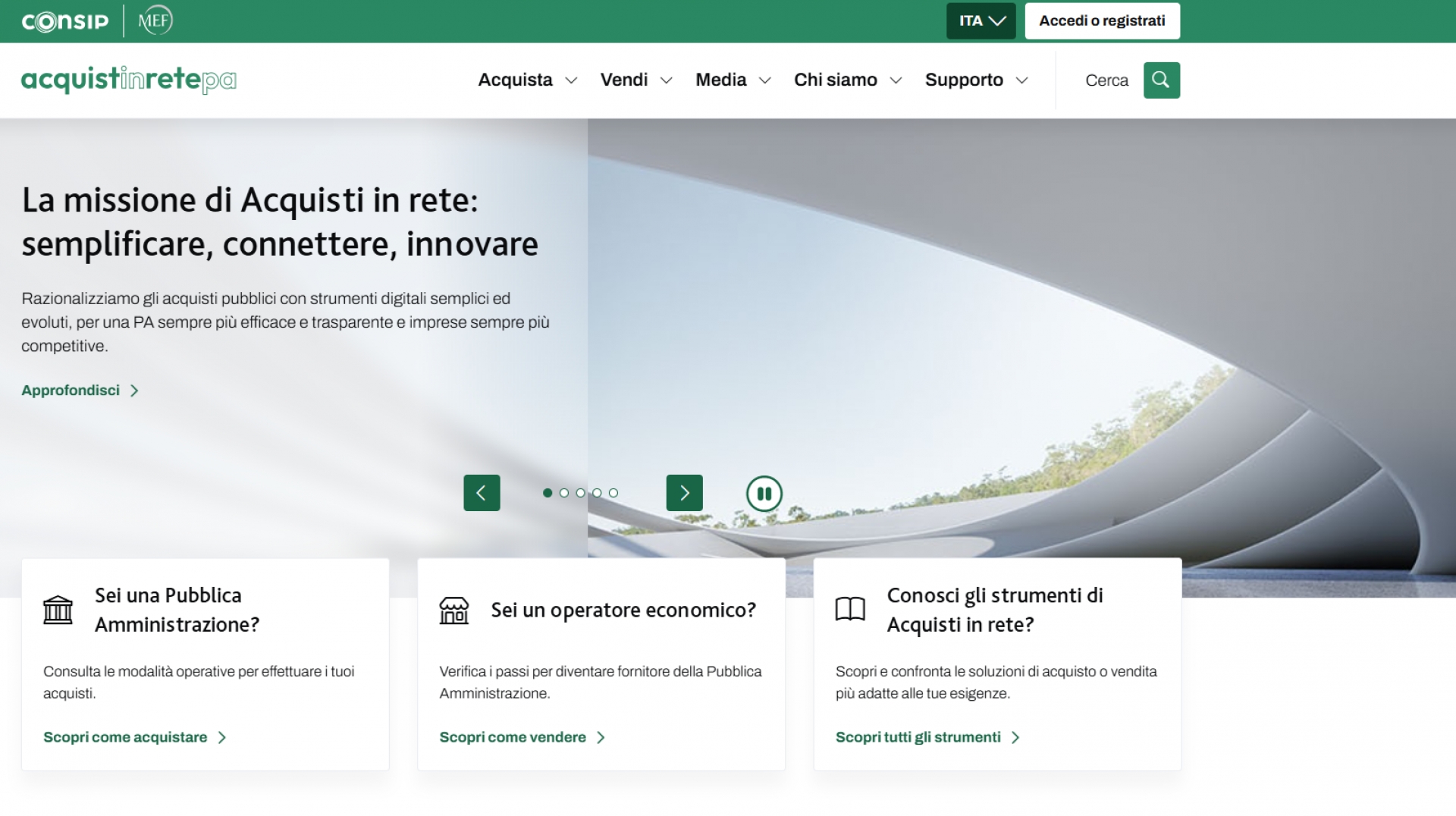Click the open book strumenti icon
The height and width of the screenshot is (816, 1456).
[849, 609]
